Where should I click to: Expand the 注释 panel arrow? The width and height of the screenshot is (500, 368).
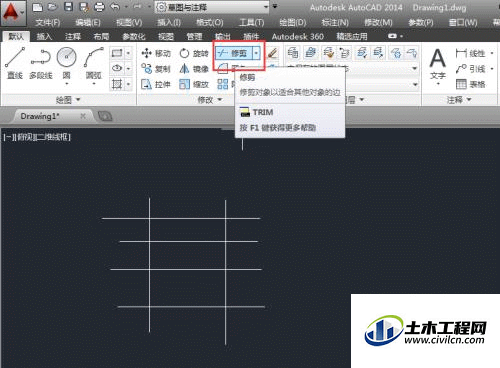tap(469, 99)
